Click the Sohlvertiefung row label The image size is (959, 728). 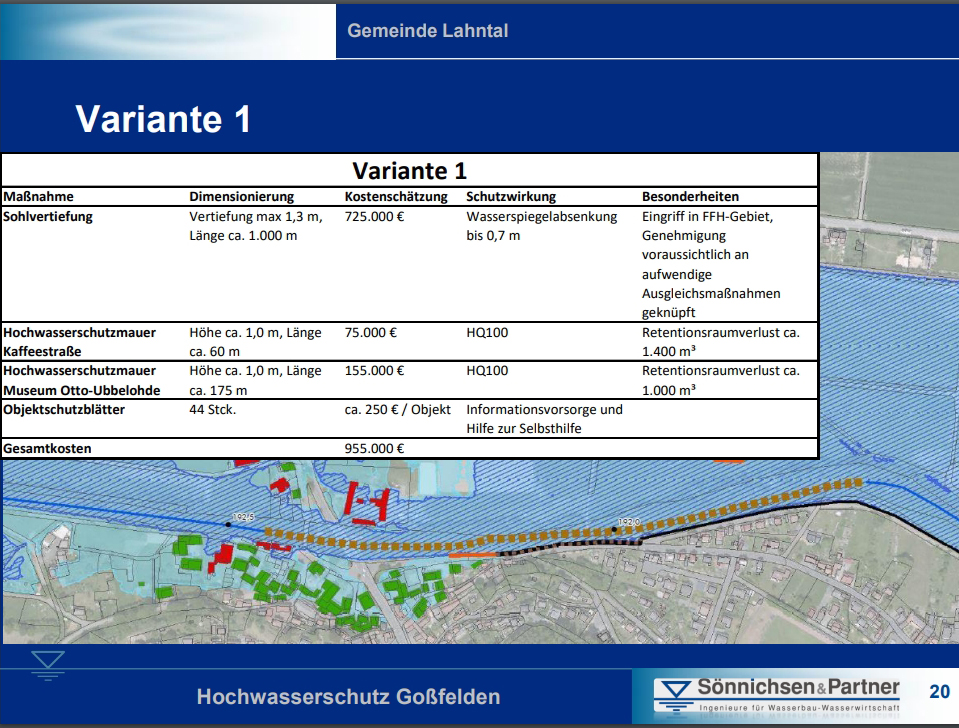coord(48,217)
